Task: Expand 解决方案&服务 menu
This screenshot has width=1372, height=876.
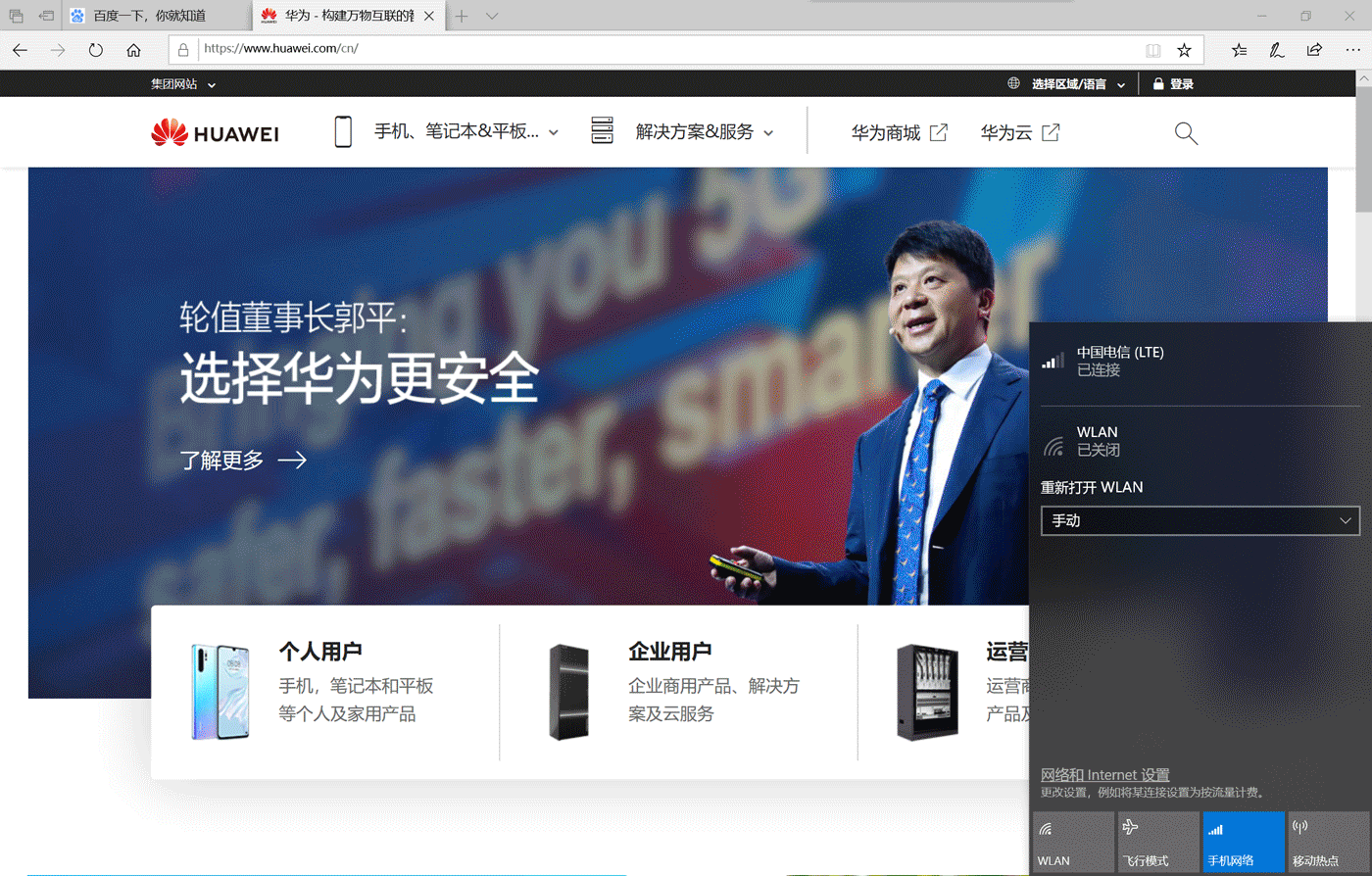Action: coord(705,131)
